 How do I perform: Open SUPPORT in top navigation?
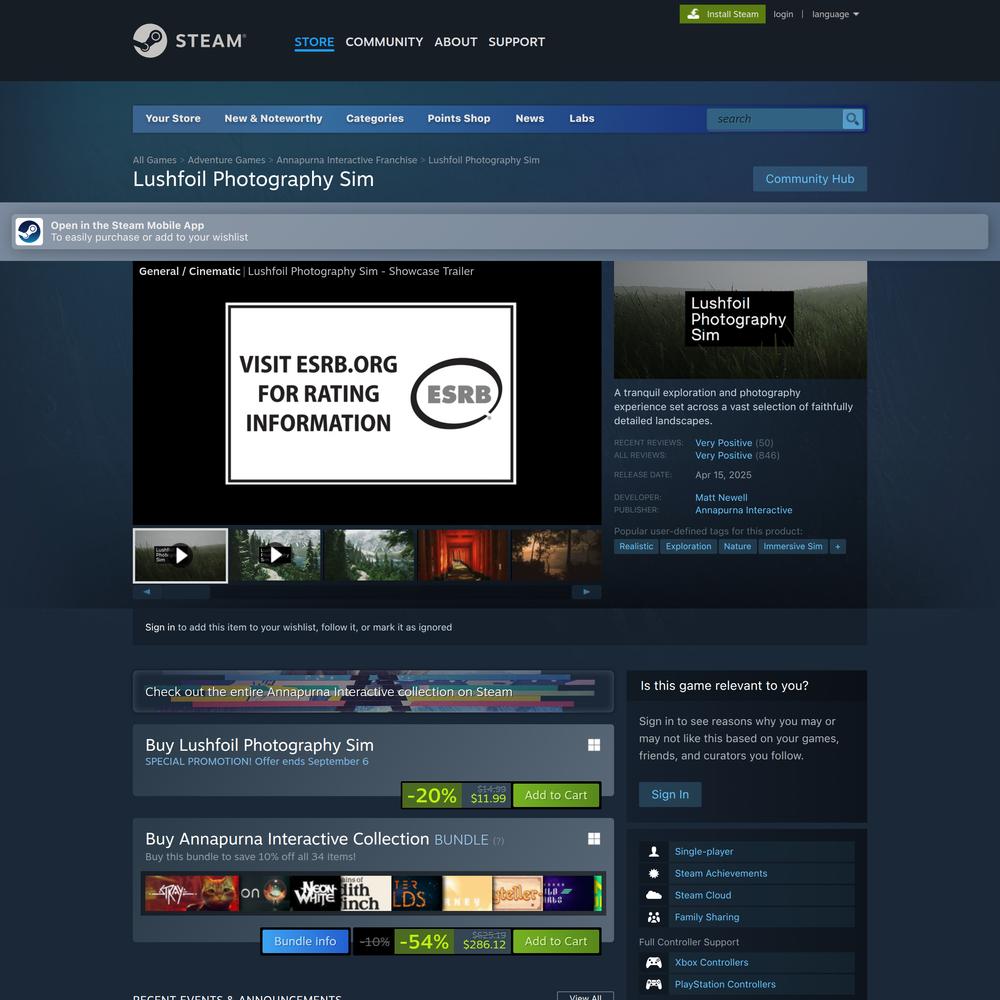(x=517, y=42)
